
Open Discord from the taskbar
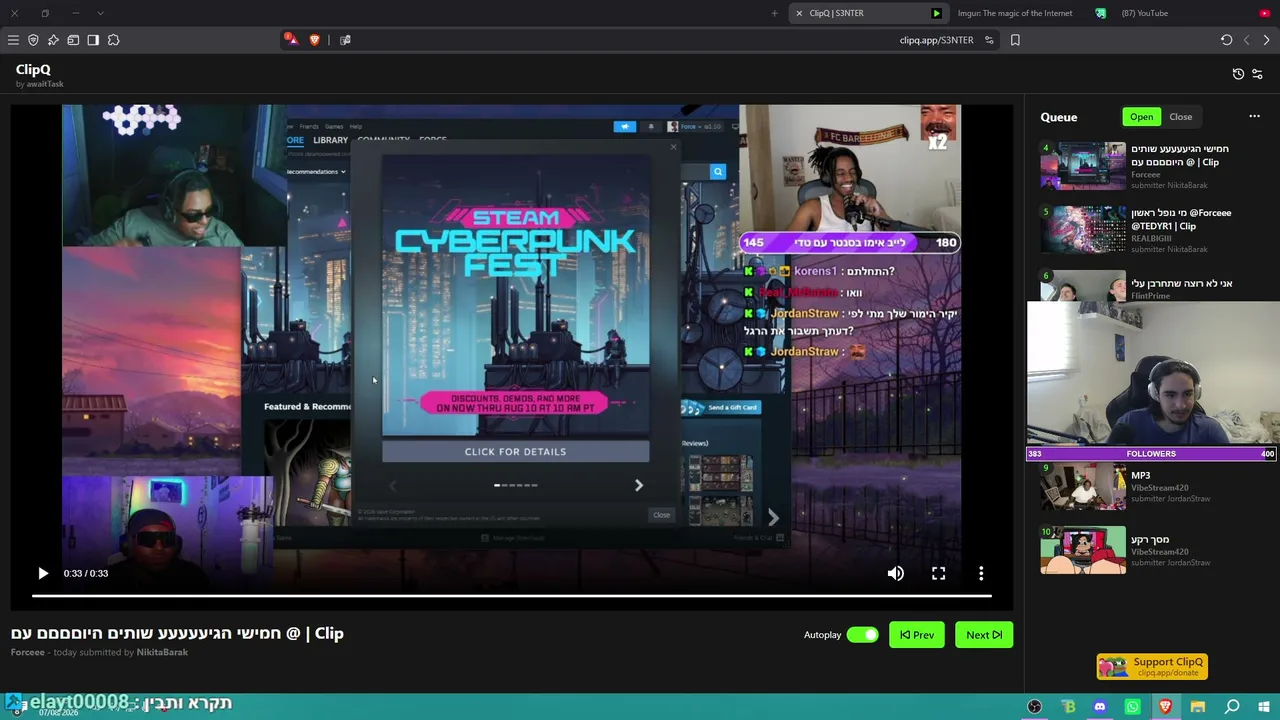click(1100, 707)
